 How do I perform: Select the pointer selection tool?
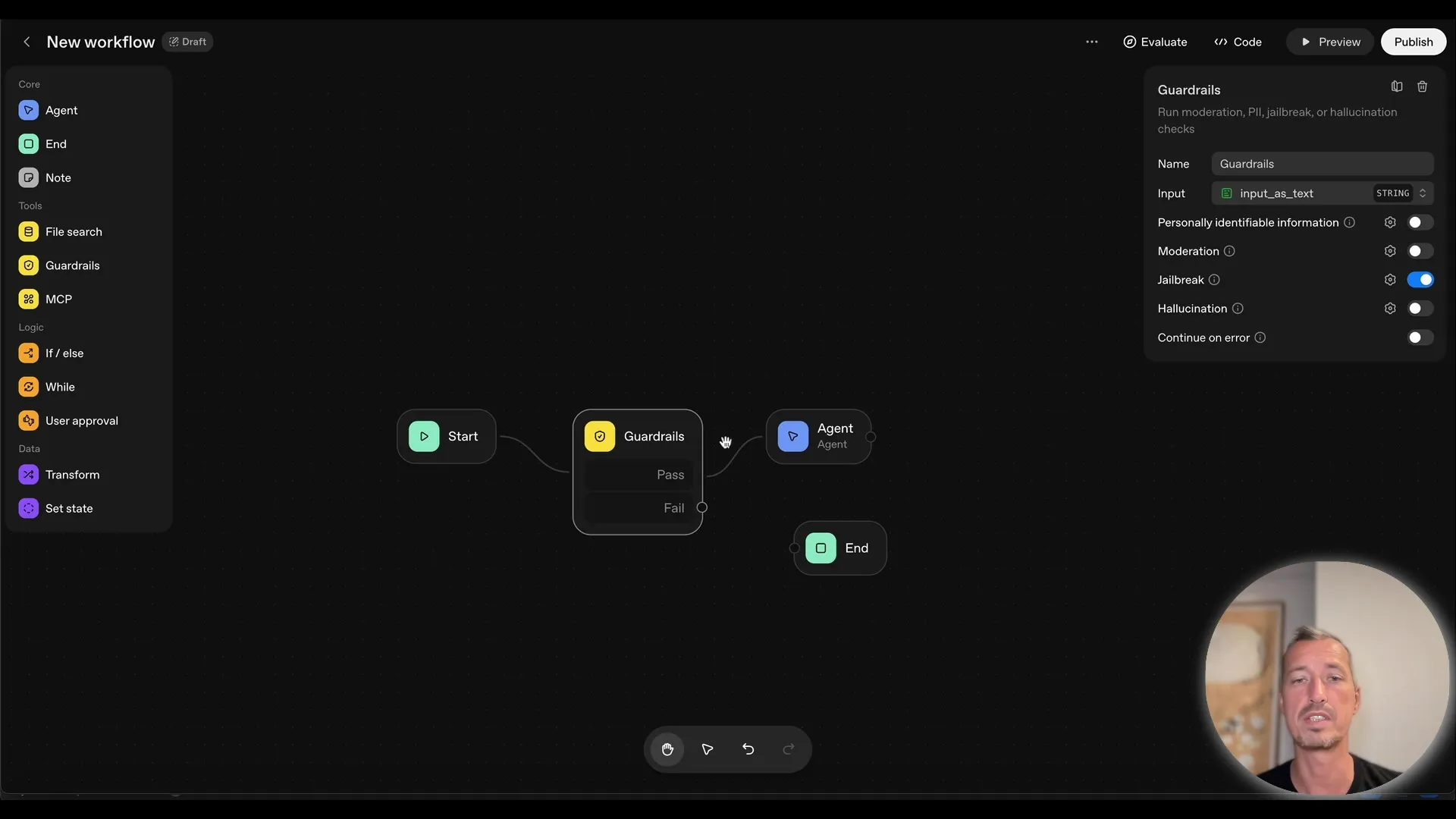coord(708,749)
